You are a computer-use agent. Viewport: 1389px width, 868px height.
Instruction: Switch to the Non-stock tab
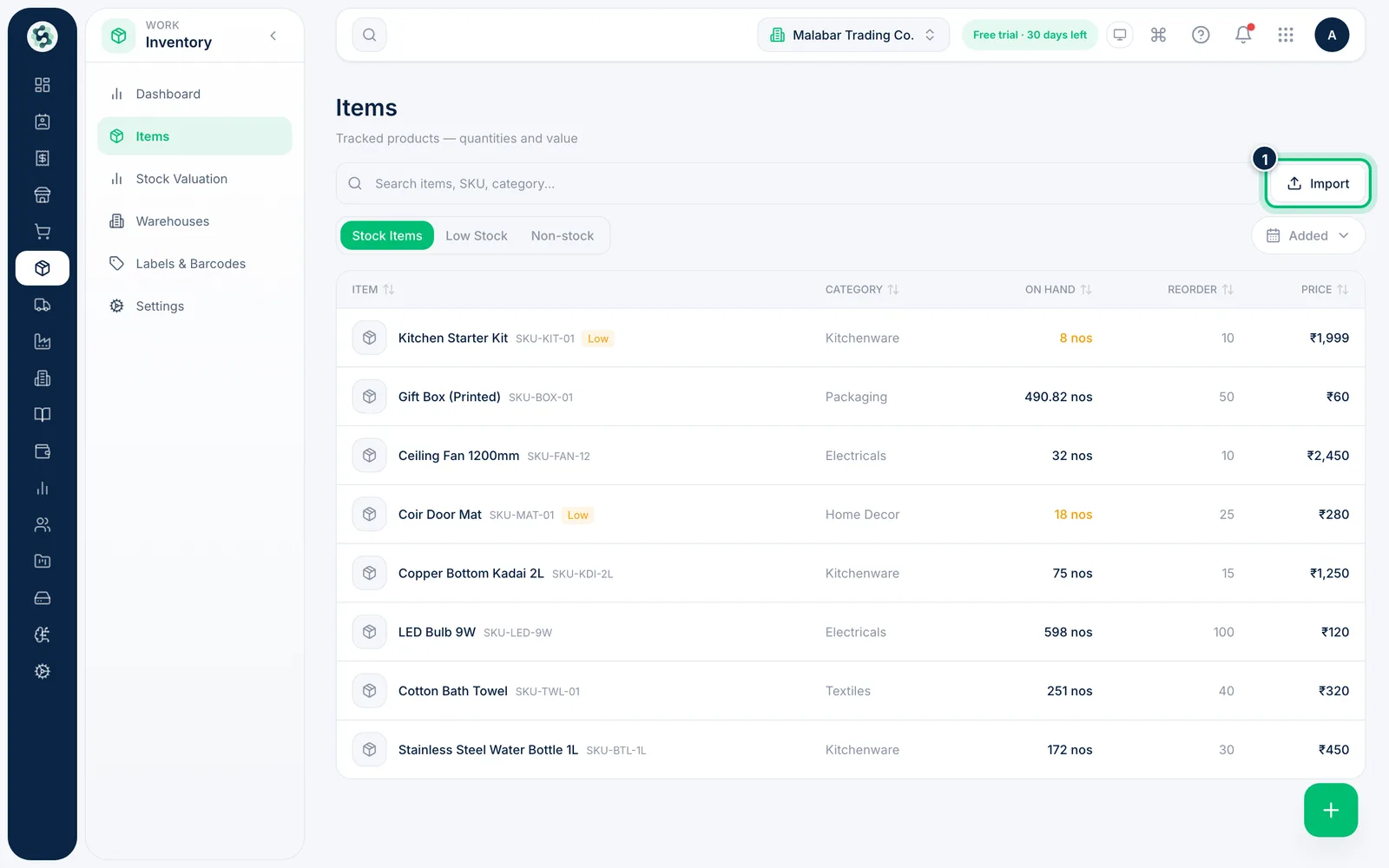[x=563, y=235]
